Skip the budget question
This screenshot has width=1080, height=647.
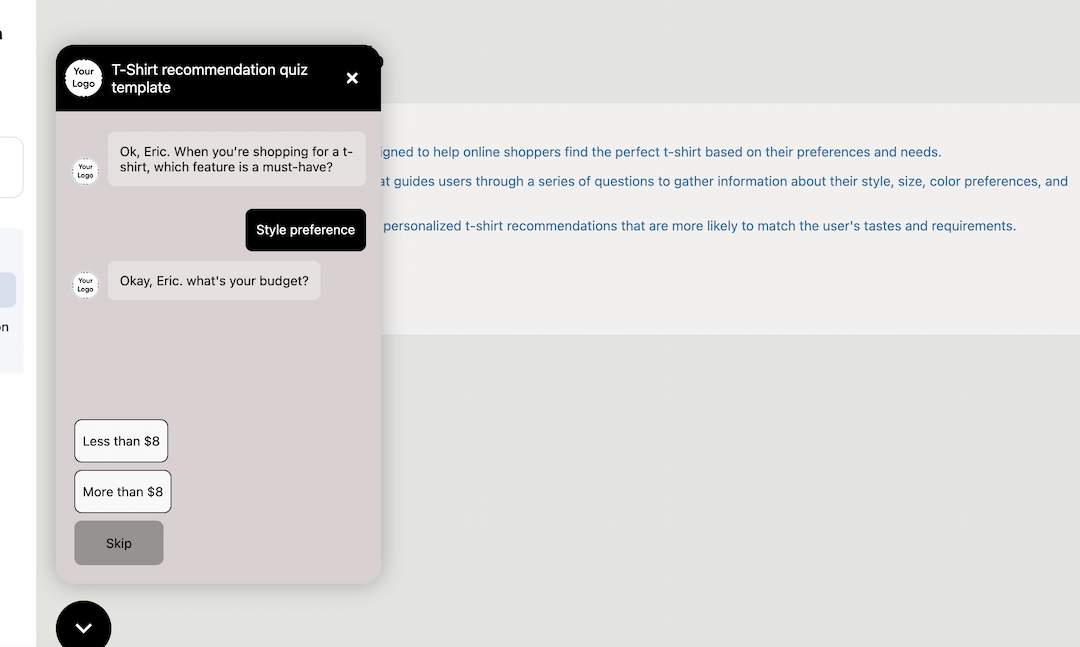pyautogui.click(x=118, y=542)
